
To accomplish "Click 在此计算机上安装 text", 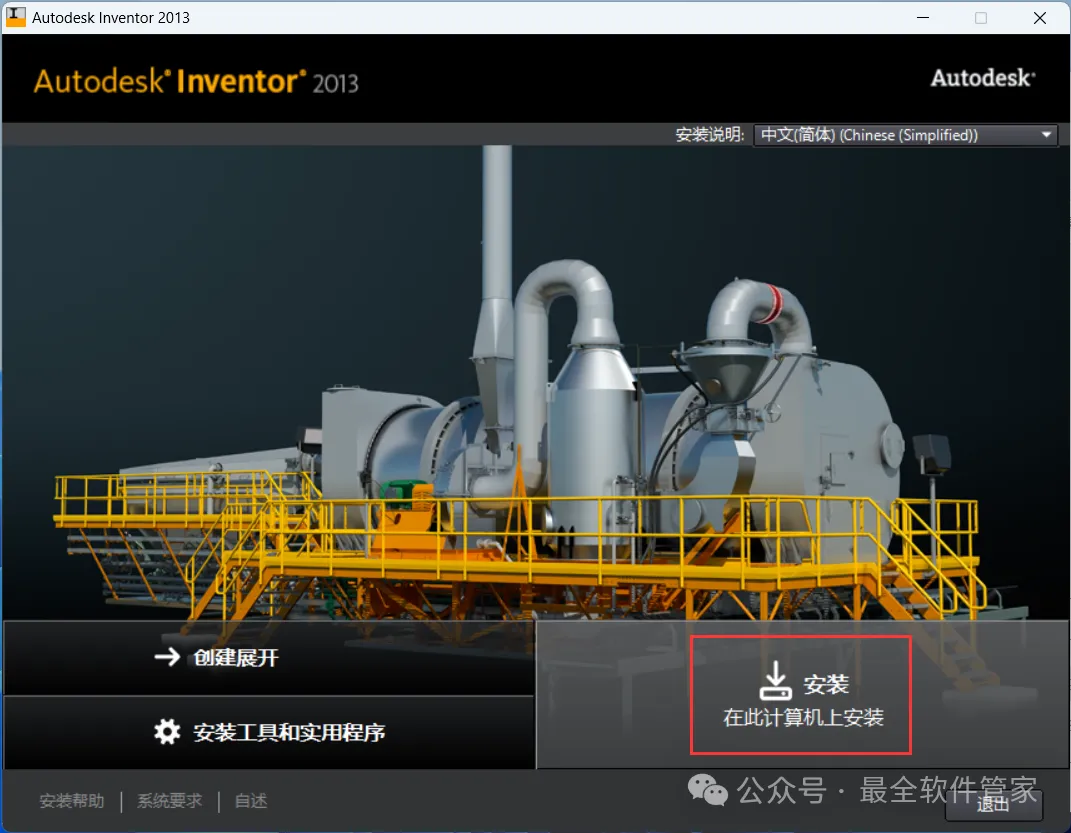I will tap(803, 718).
